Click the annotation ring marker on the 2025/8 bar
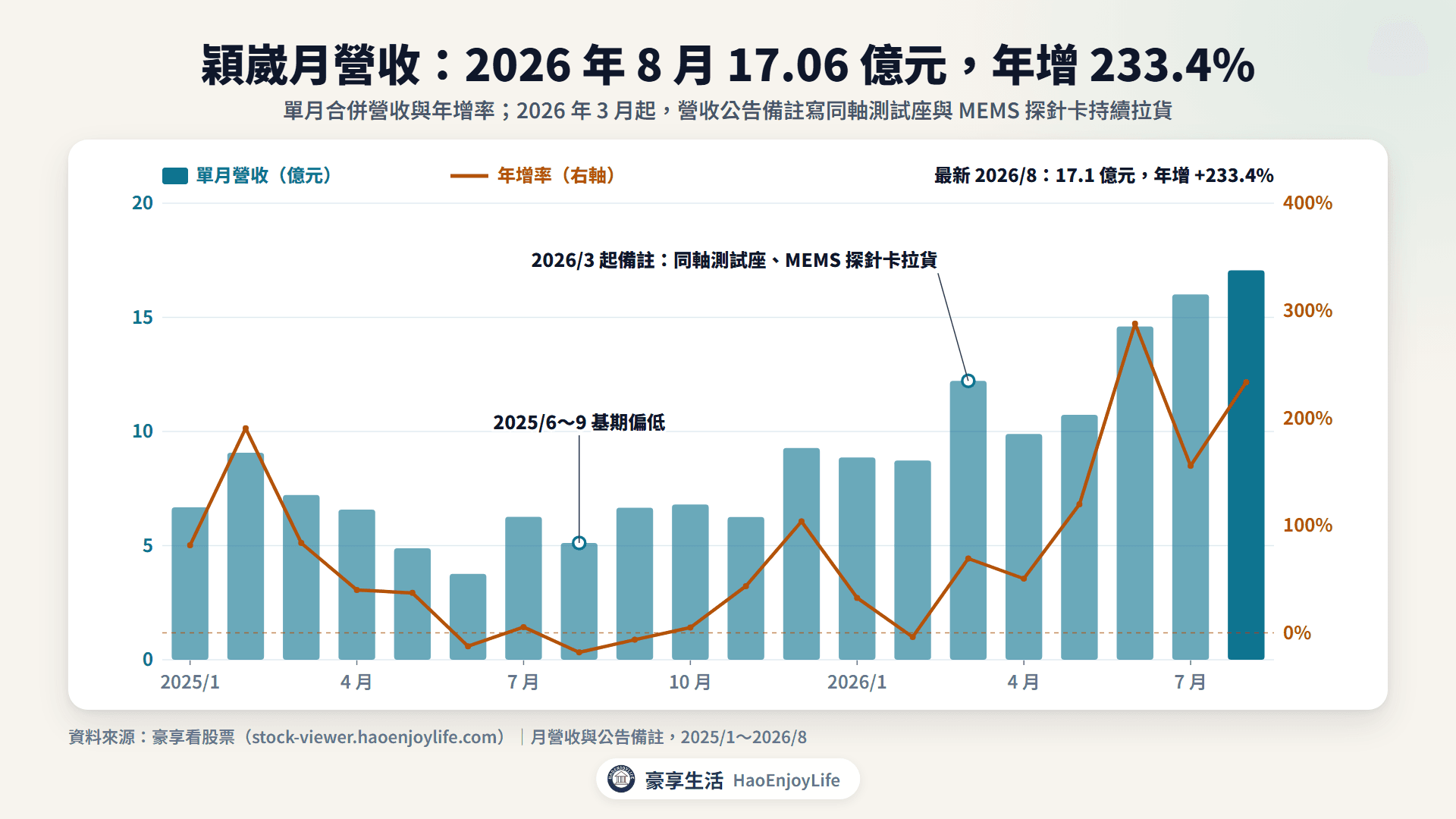This screenshot has height=819, width=1456. click(x=579, y=543)
